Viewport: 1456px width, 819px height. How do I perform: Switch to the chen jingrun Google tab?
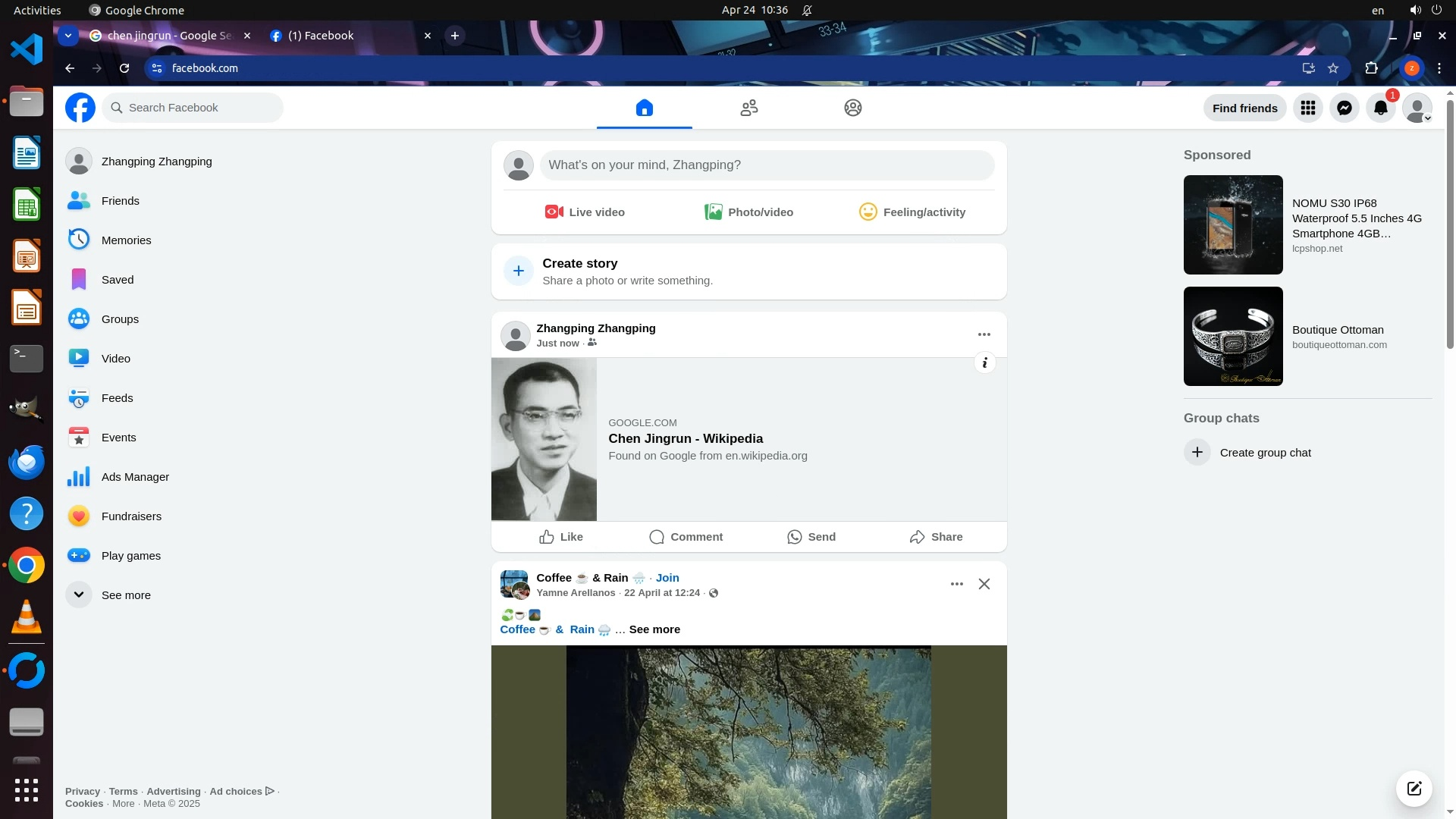[x=168, y=36]
